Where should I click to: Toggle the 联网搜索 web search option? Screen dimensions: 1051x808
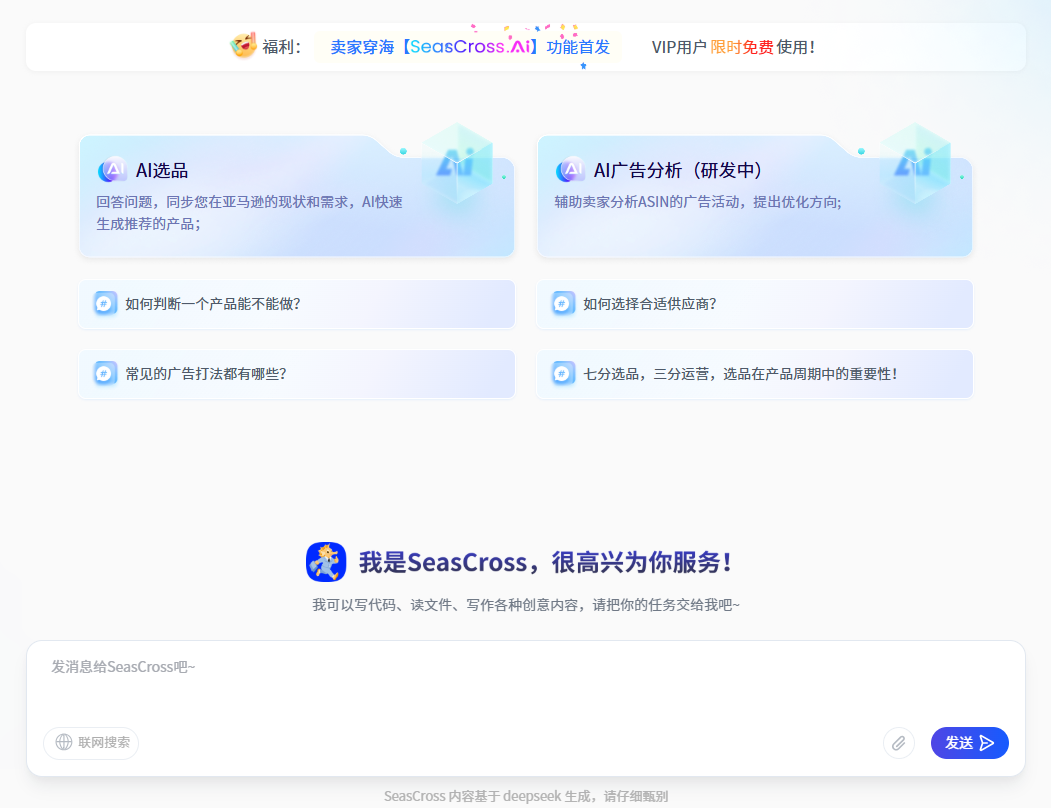(91, 742)
